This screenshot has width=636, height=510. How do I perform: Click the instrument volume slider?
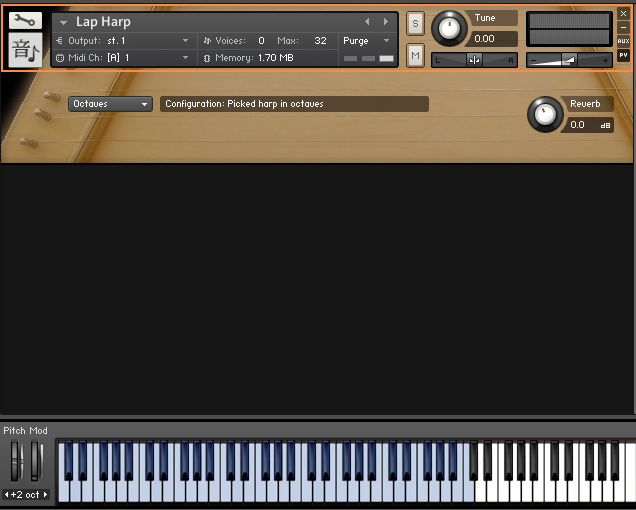point(569,60)
